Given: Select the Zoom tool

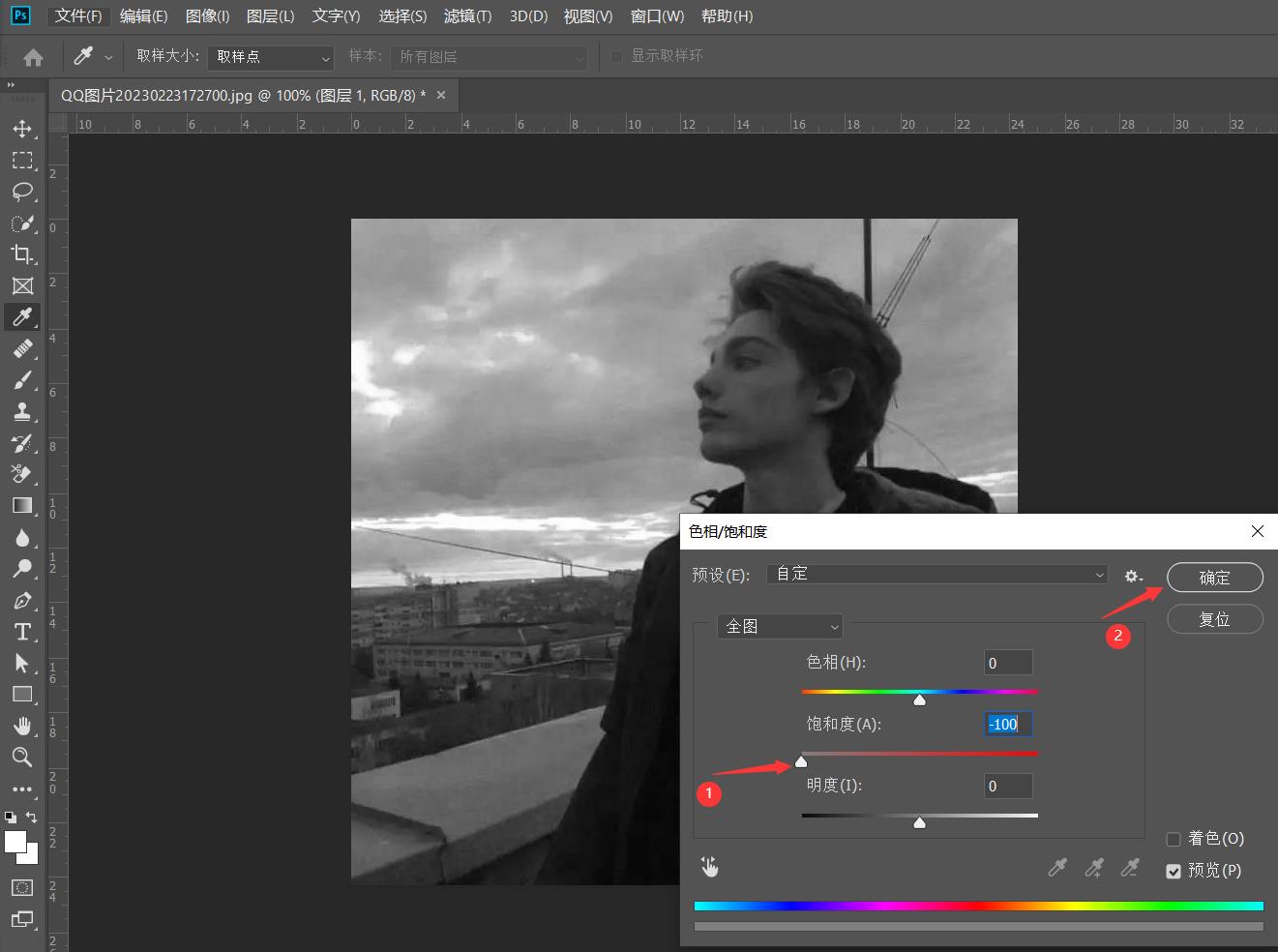Looking at the screenshot, I should coord(22,757).
